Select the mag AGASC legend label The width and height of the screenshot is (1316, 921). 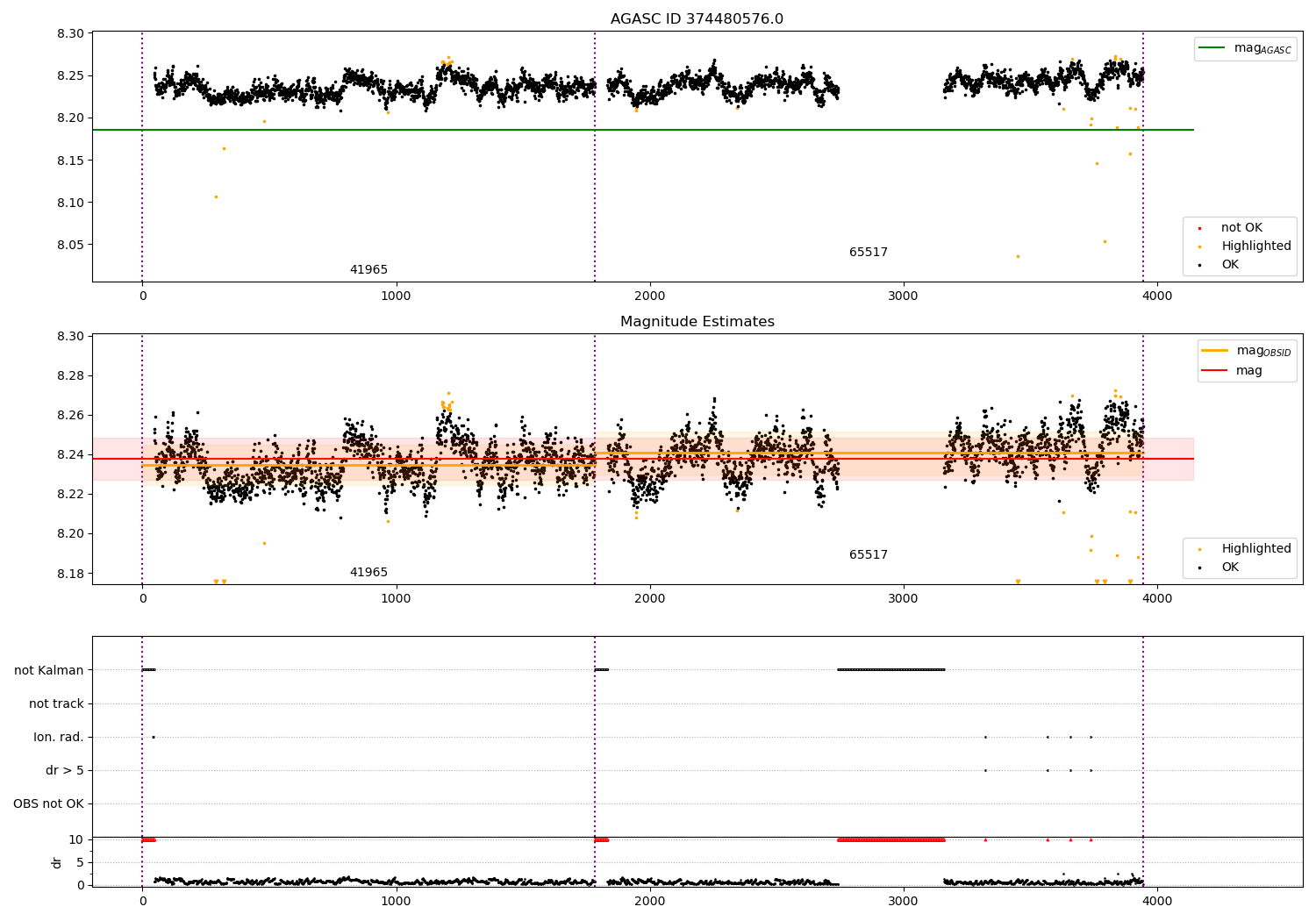click(x=1262, y=48)
